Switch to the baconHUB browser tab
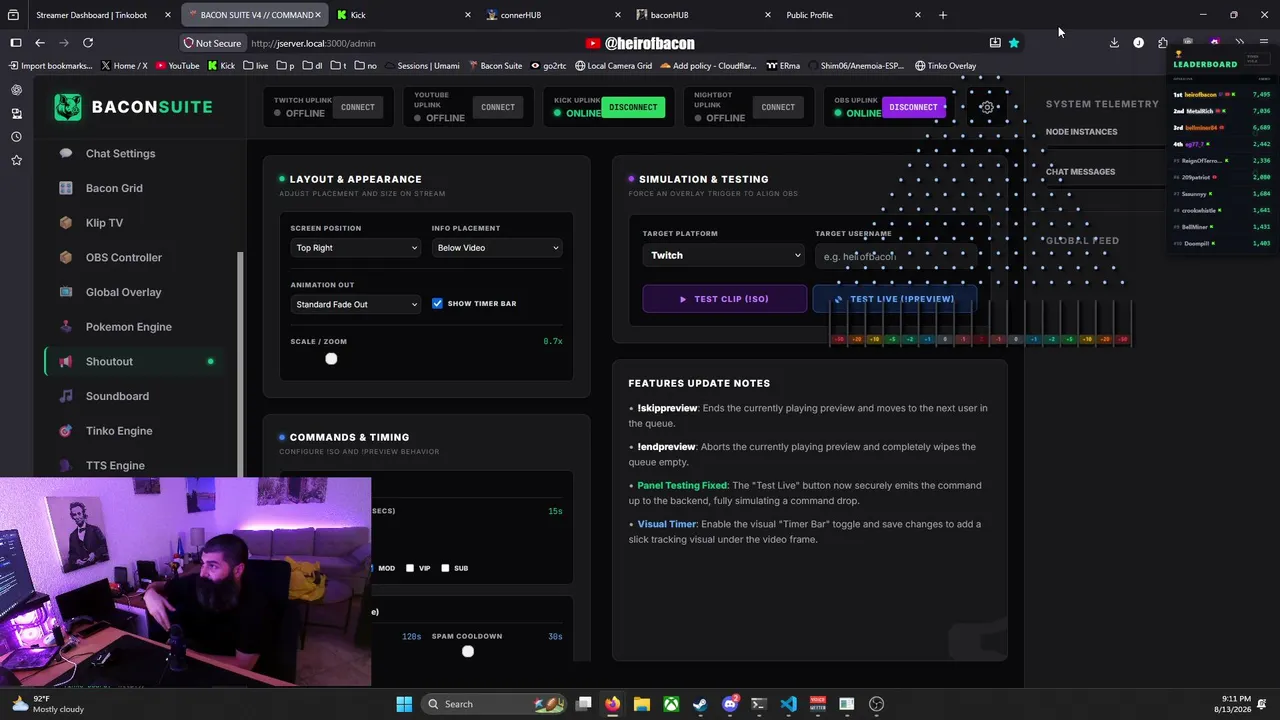 (705, 15)
